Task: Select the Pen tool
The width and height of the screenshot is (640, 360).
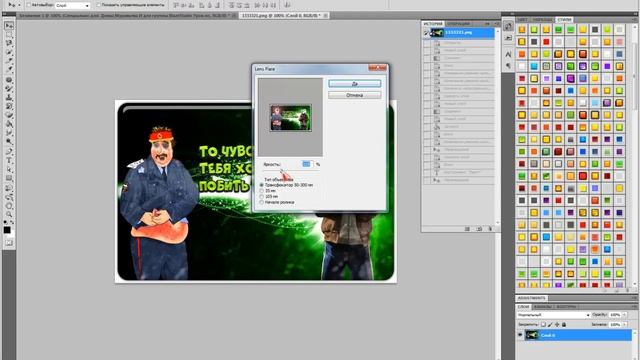Action: 9,152
